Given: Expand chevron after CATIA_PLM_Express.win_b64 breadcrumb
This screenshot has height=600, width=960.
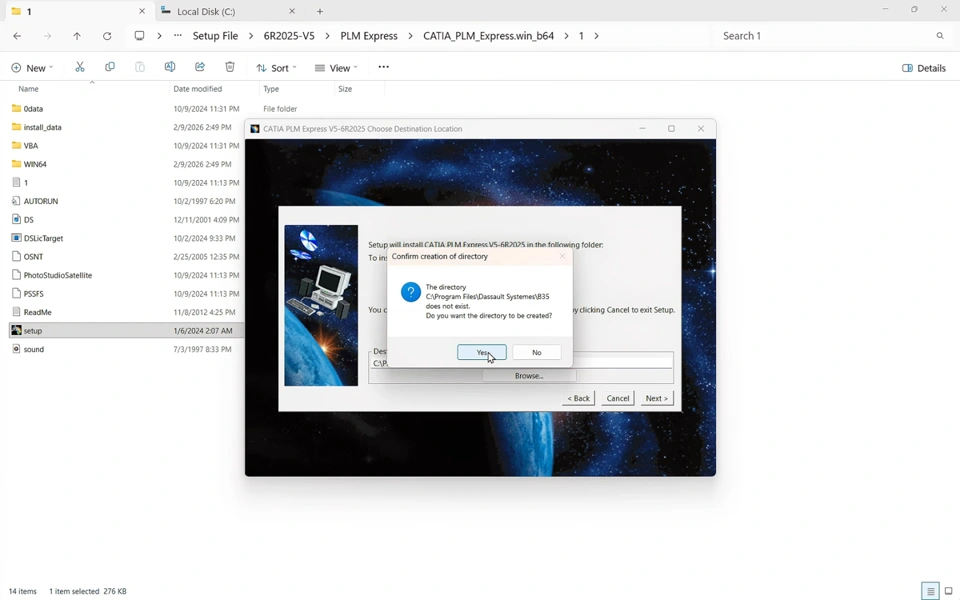Looking at the screenshot, I should (x=566, y=36).
